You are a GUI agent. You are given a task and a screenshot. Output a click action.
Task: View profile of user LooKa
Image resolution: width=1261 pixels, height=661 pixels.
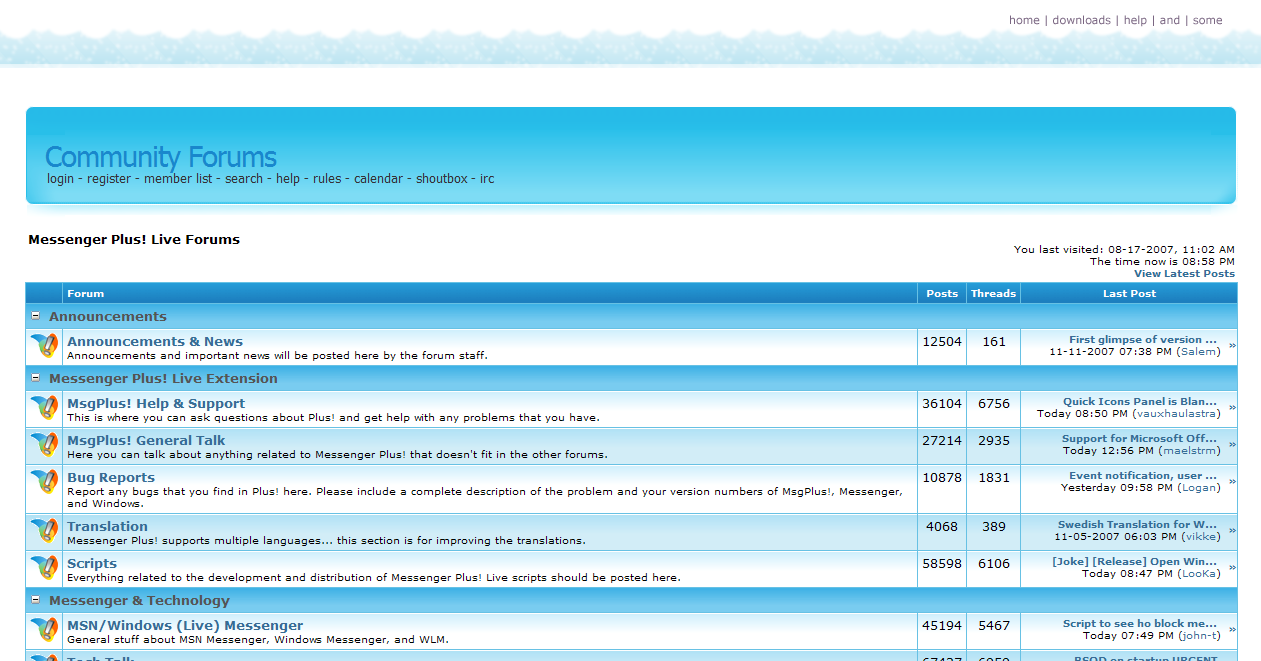[x=1199, y=574]
